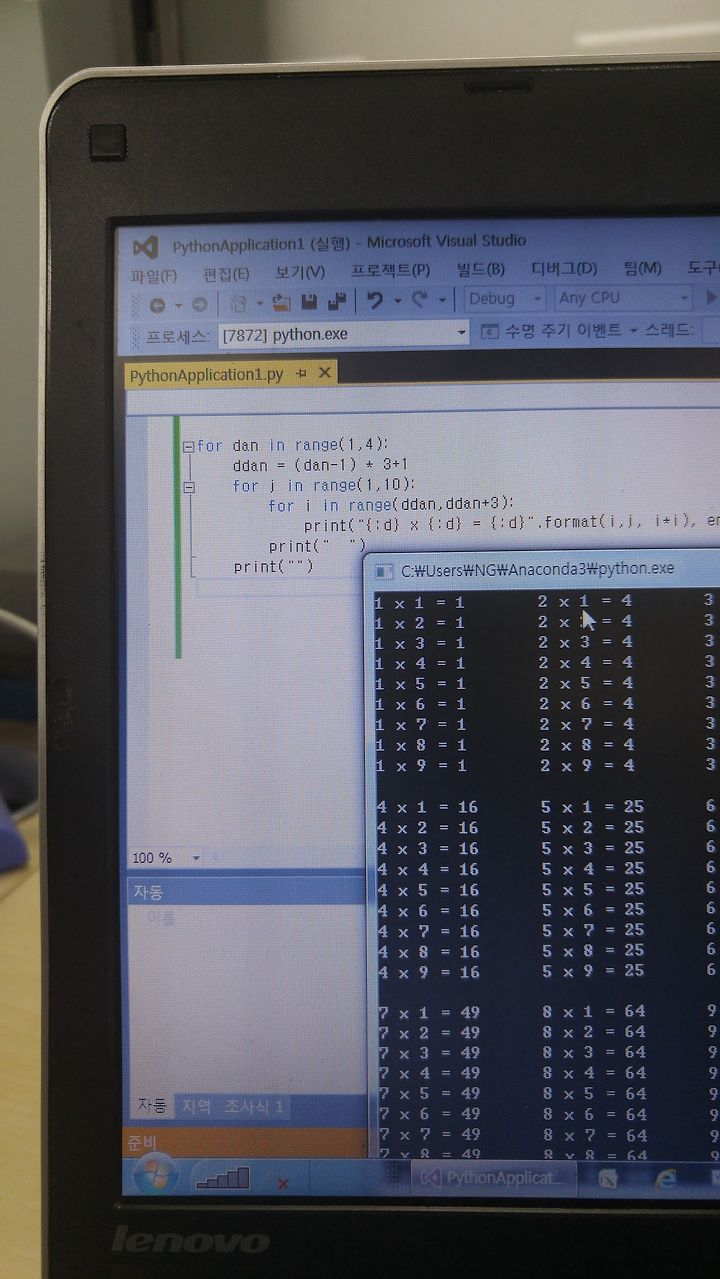Click the Open File folder icon
The image size is (720, 1279).
tap(281, 301)
